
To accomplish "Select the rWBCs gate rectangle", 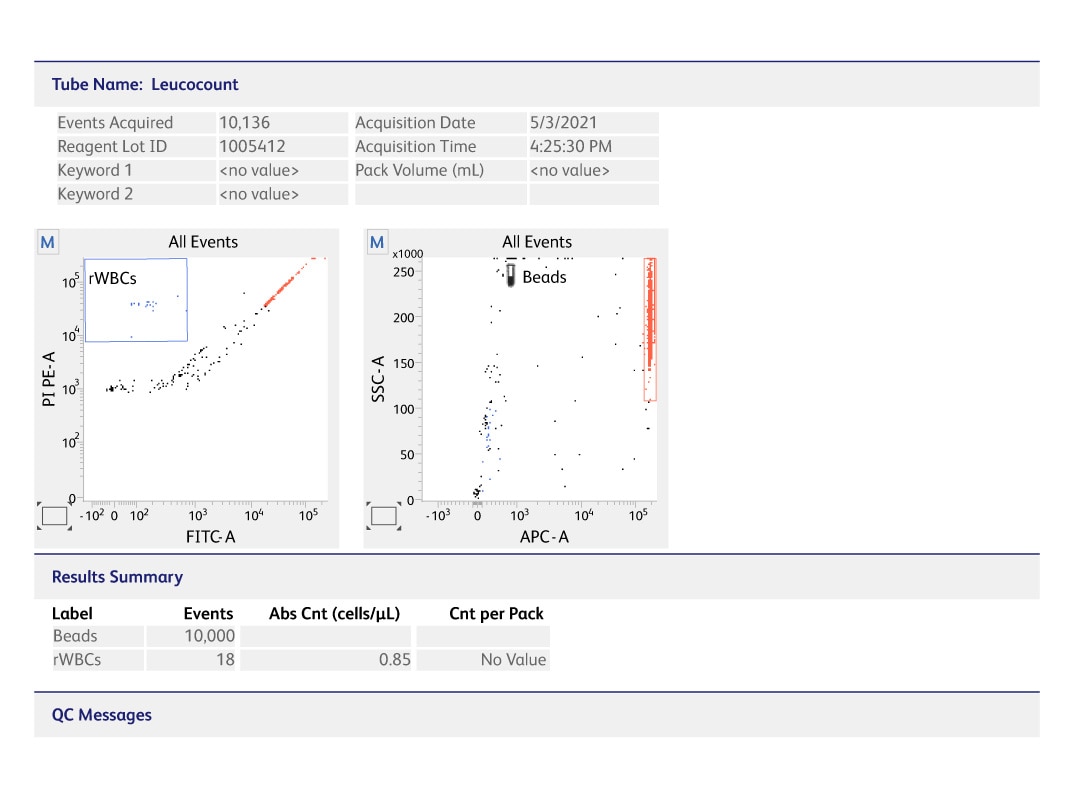I will 135,299.
